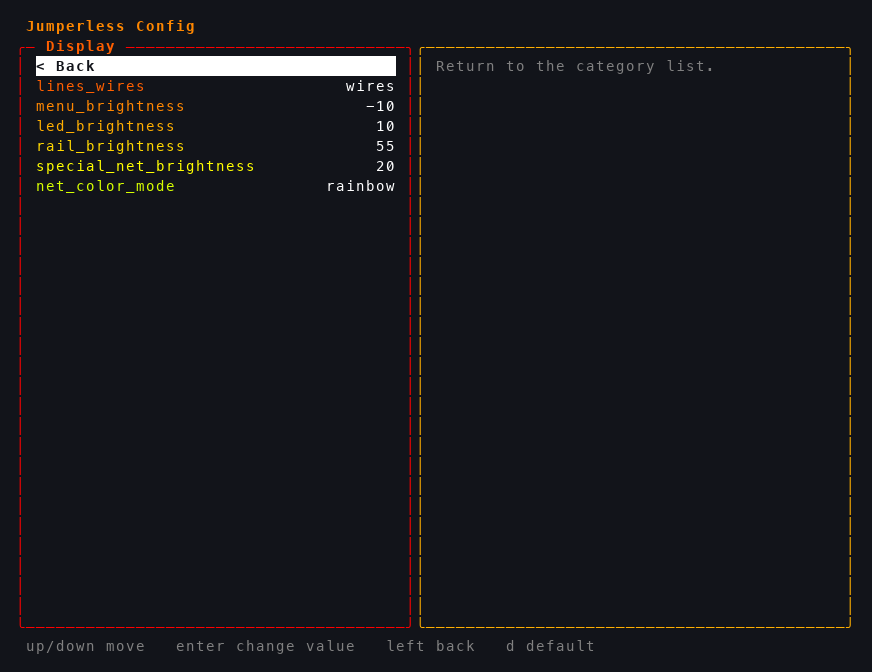Click the '10' value beside led_brightness

[385, 126]
